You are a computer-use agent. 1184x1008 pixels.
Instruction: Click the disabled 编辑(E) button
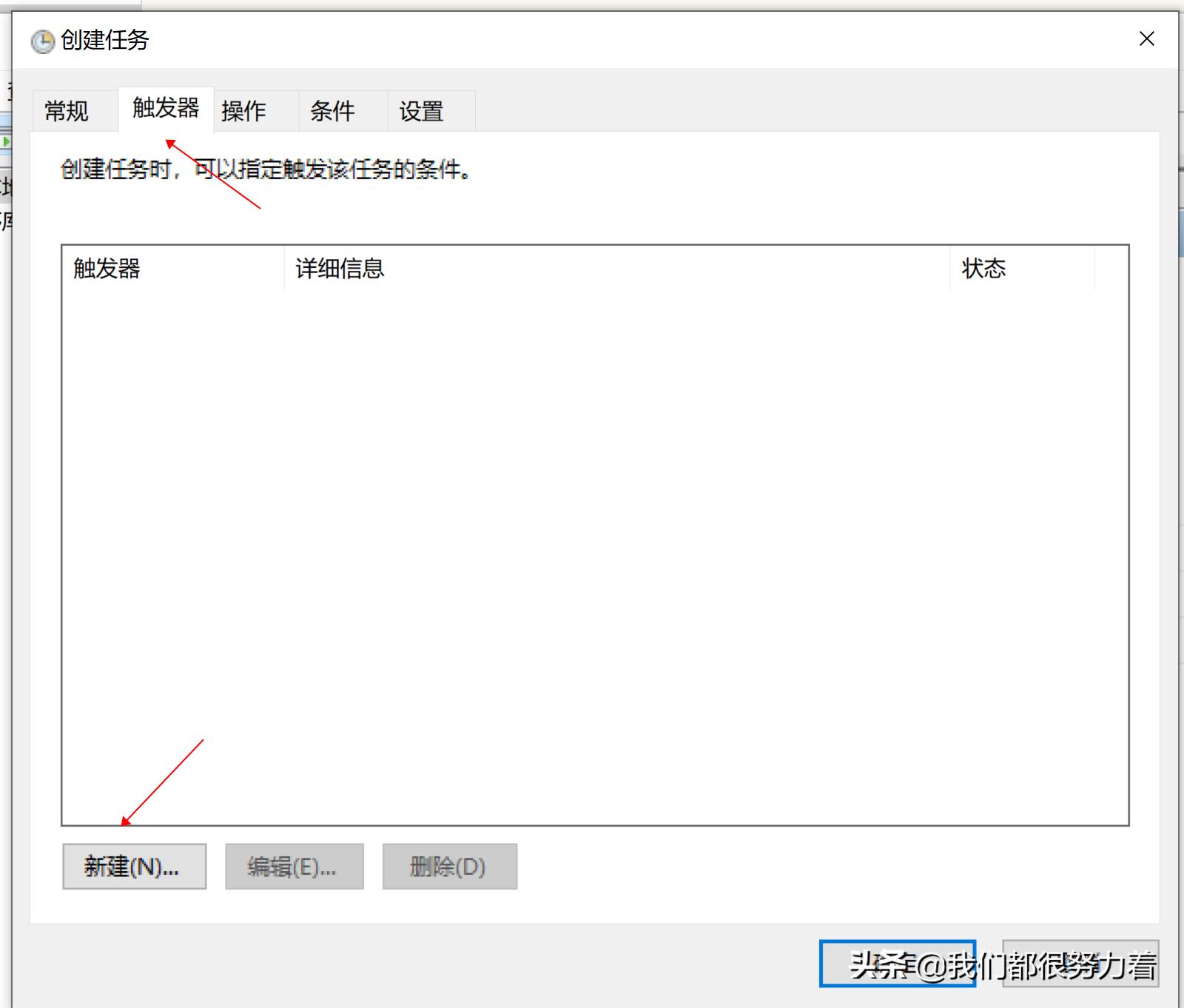click(x=294, y=866)
